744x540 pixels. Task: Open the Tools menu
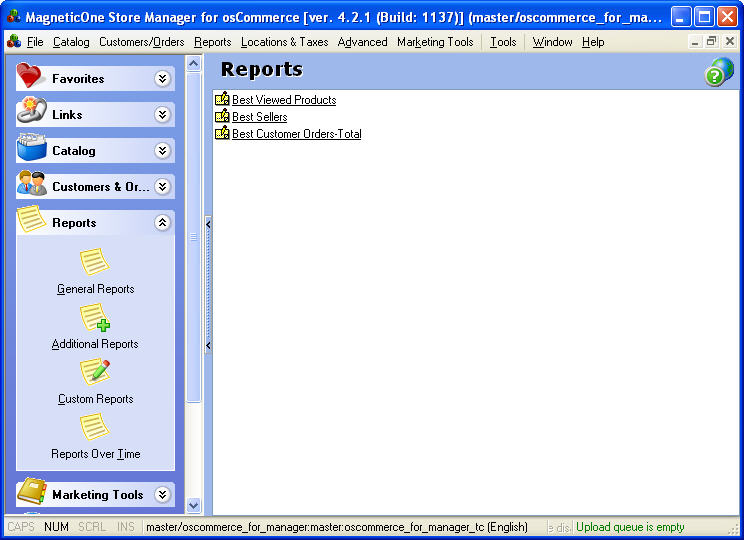coord(503,42)
